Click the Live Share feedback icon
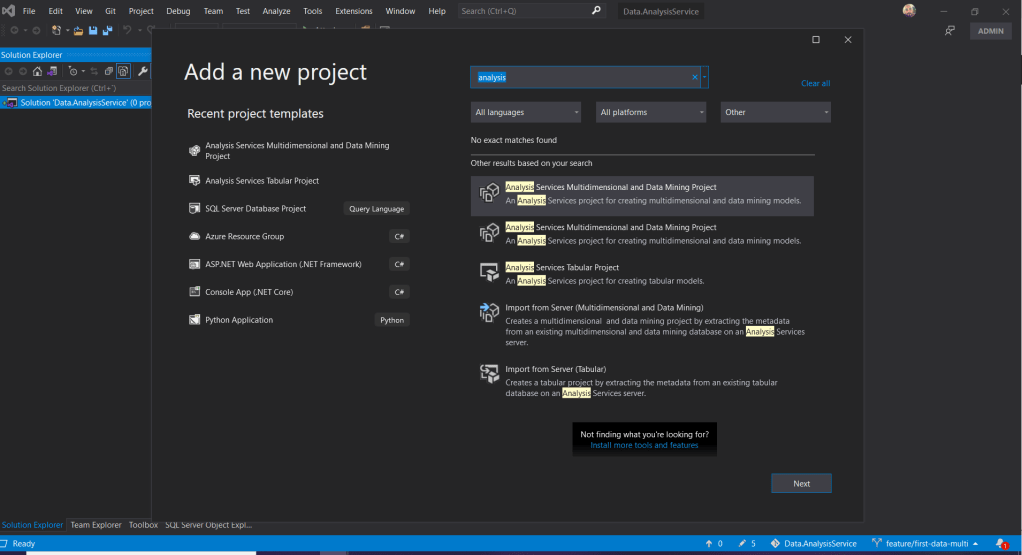The height and width of the screenshot is (555, 1022). [949, 31]
